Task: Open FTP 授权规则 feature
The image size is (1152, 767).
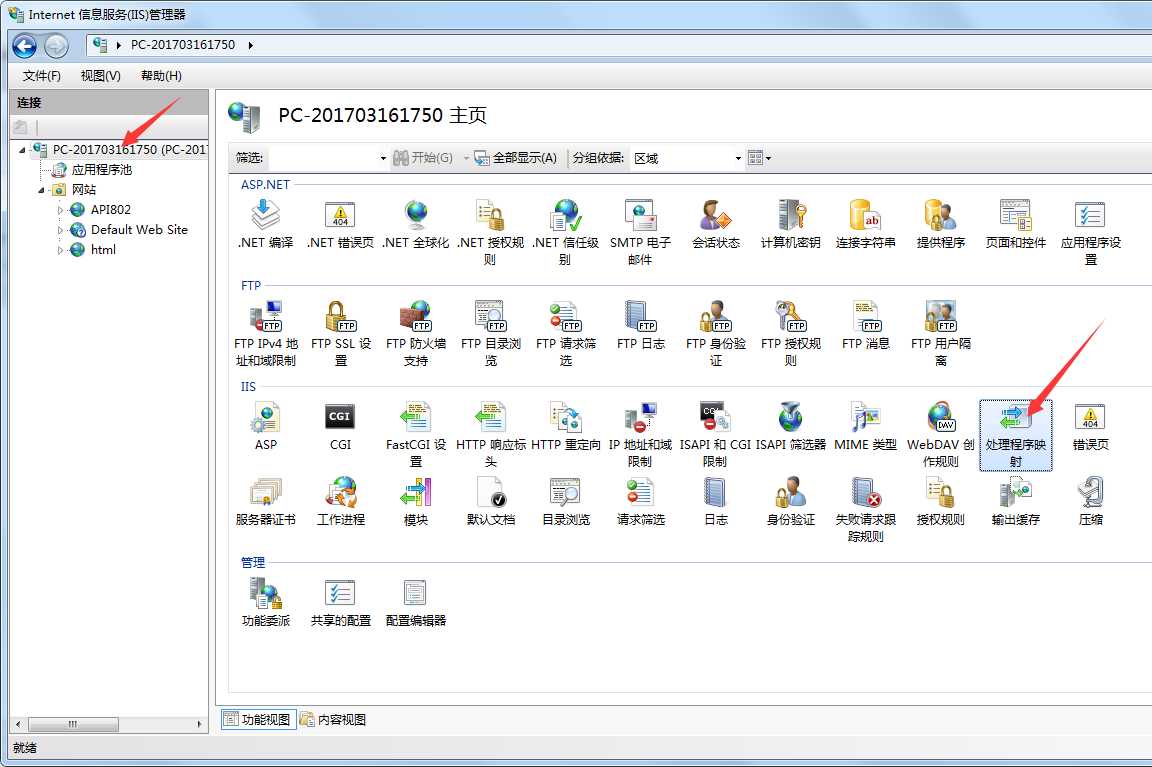Action: click(791, 334)
